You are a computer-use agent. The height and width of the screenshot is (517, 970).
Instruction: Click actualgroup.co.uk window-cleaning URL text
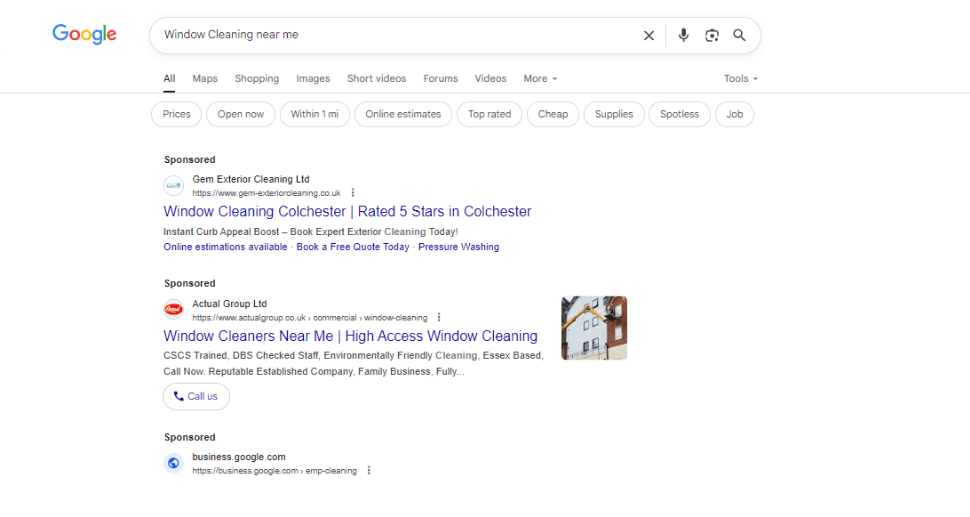(309, 317)
